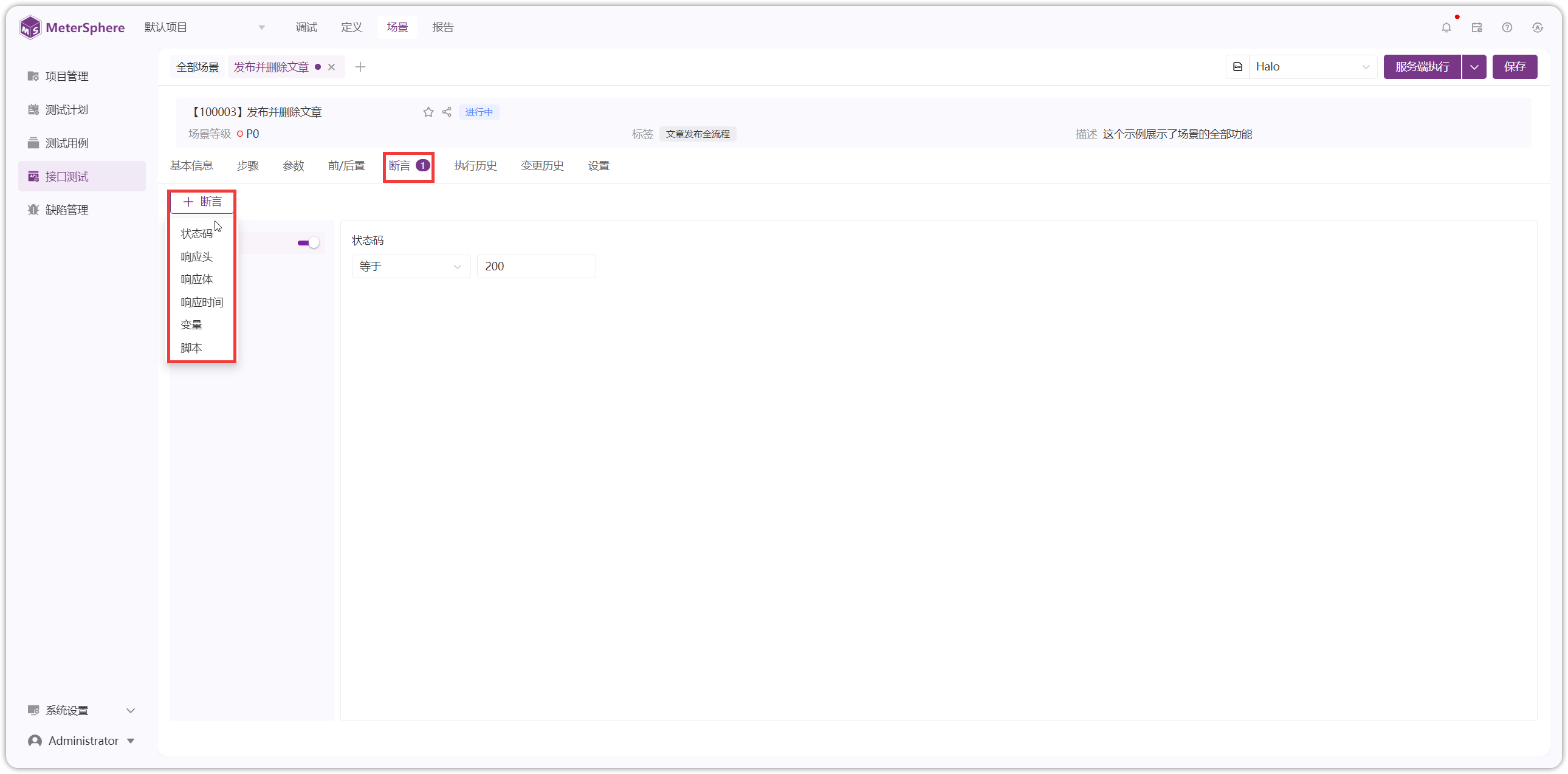Switch to the 步骤 tab

pos(248,165)
